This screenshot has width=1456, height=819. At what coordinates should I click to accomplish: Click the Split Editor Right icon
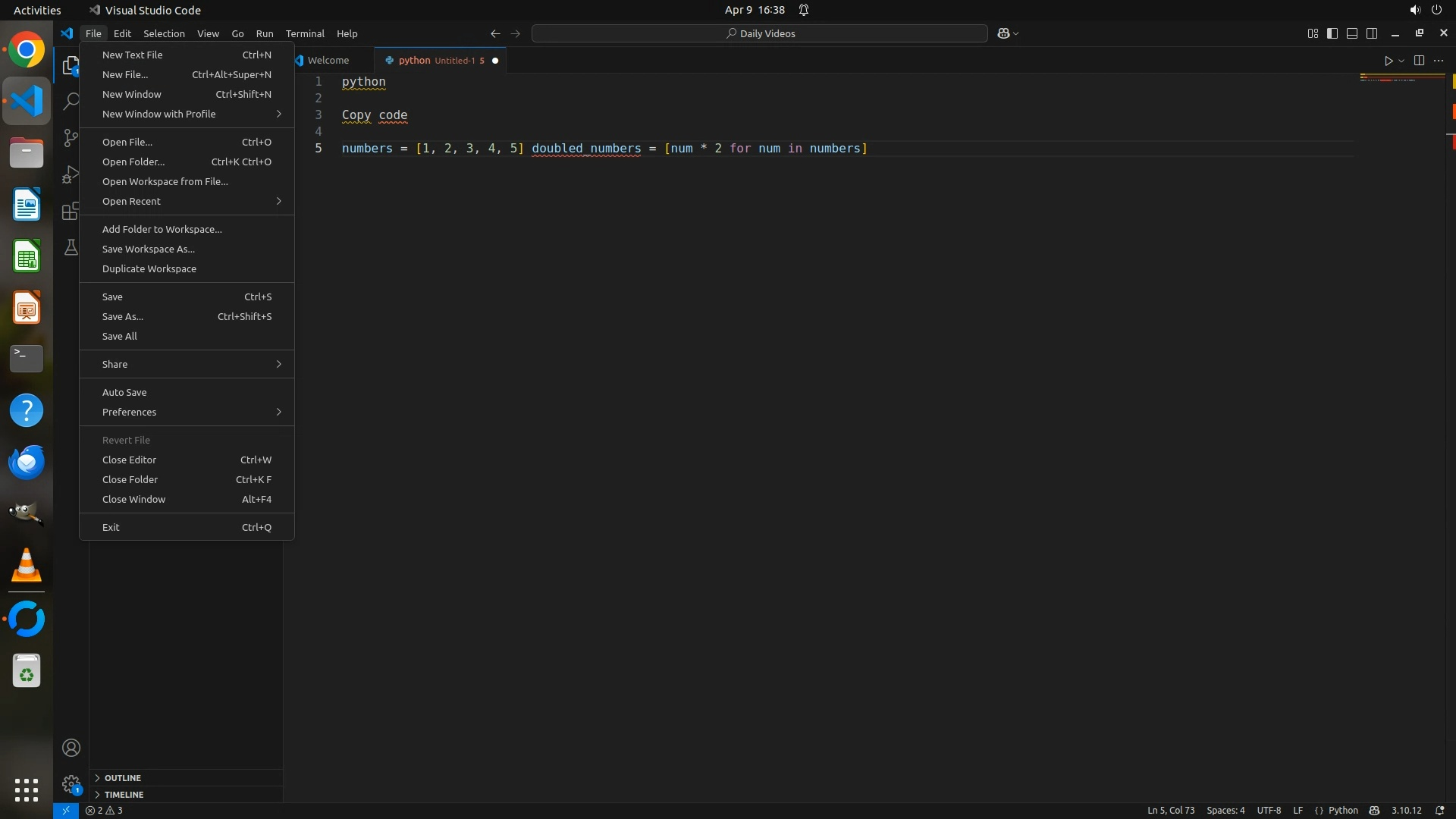pos(1419,61)
